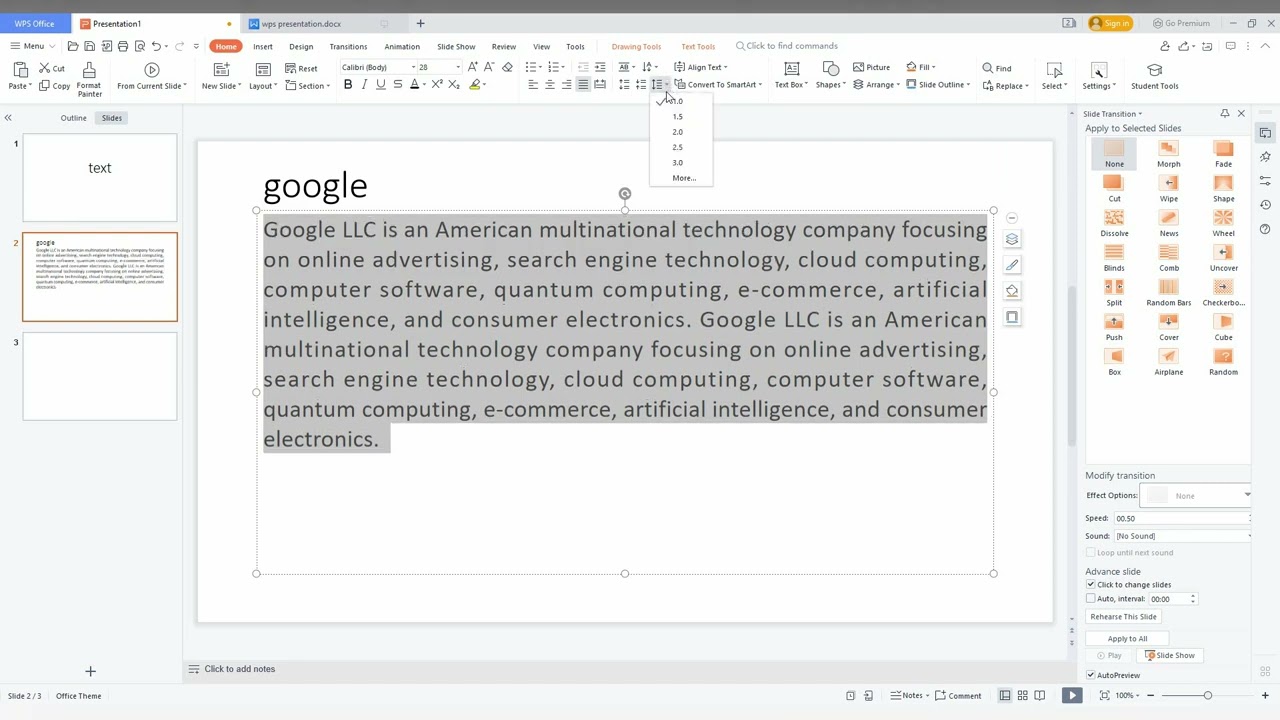Select the Morph transition effect

[x=1168, y=154]
